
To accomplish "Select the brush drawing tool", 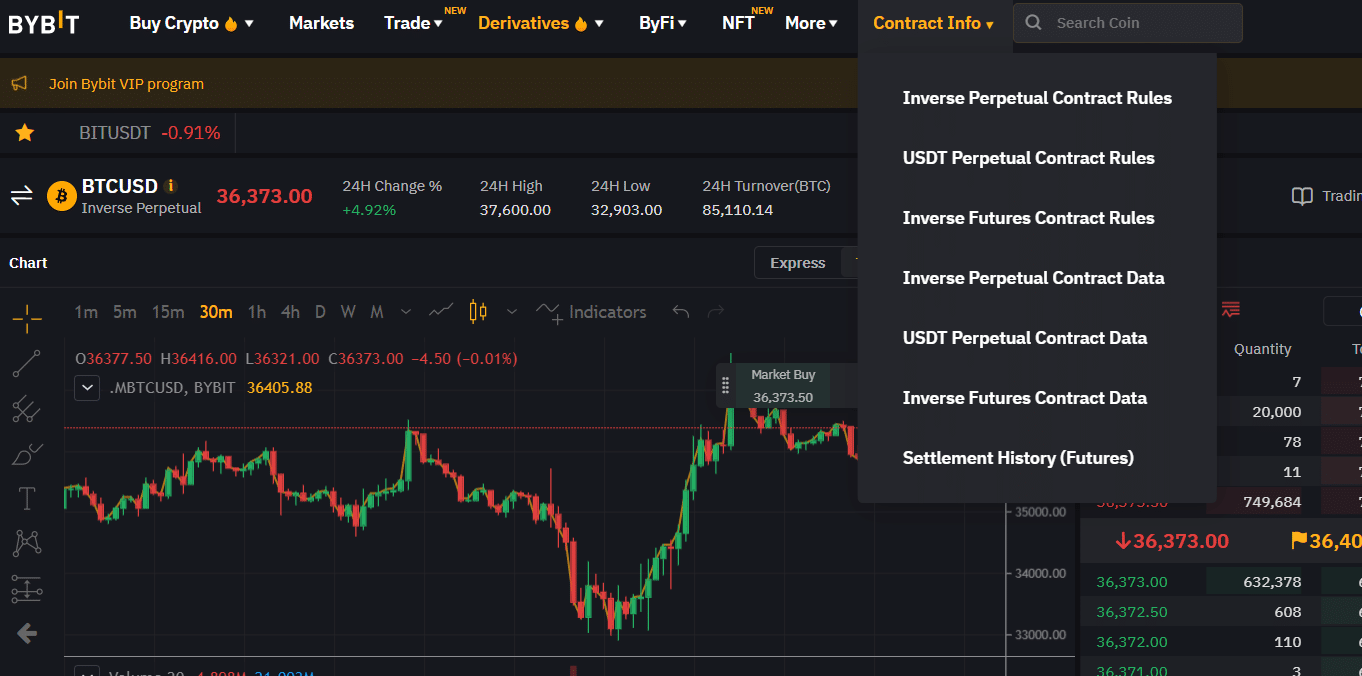I will [27, 454].
